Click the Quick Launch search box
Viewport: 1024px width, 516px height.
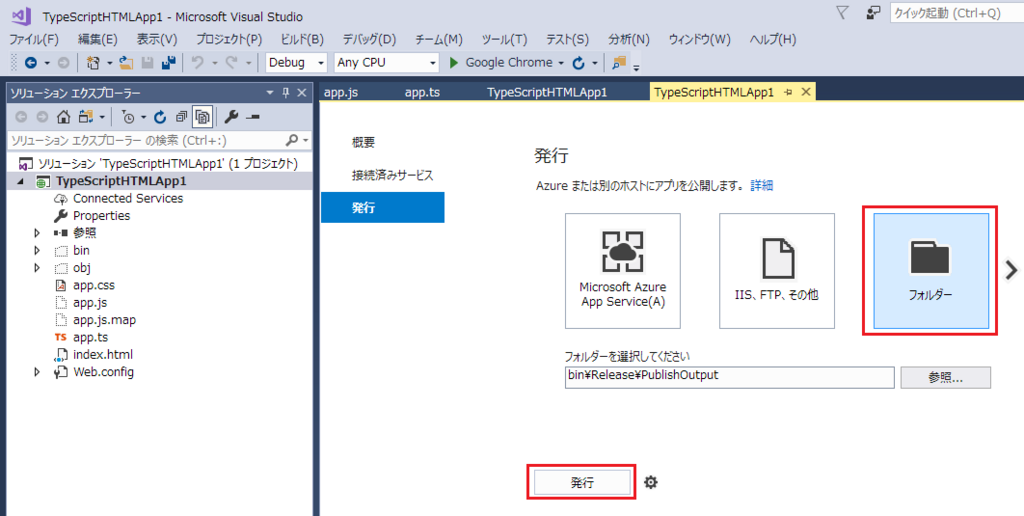pos(955,13)
